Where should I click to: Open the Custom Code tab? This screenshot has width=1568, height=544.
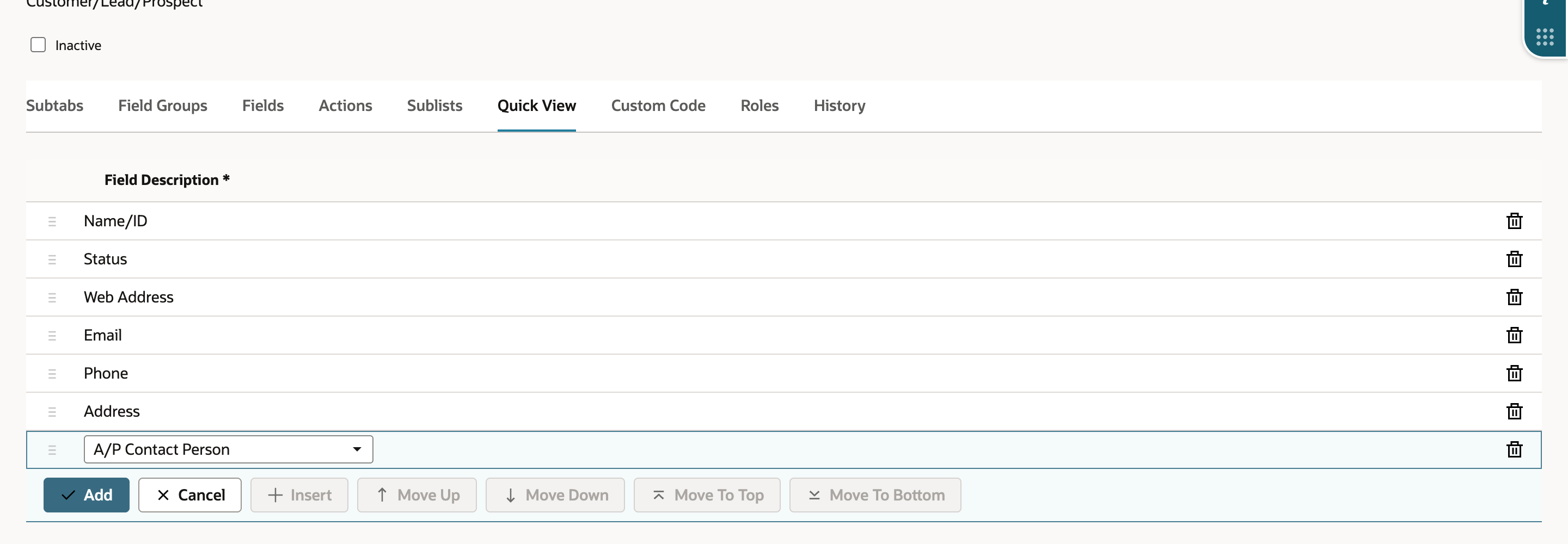click(x=658, y=106)
